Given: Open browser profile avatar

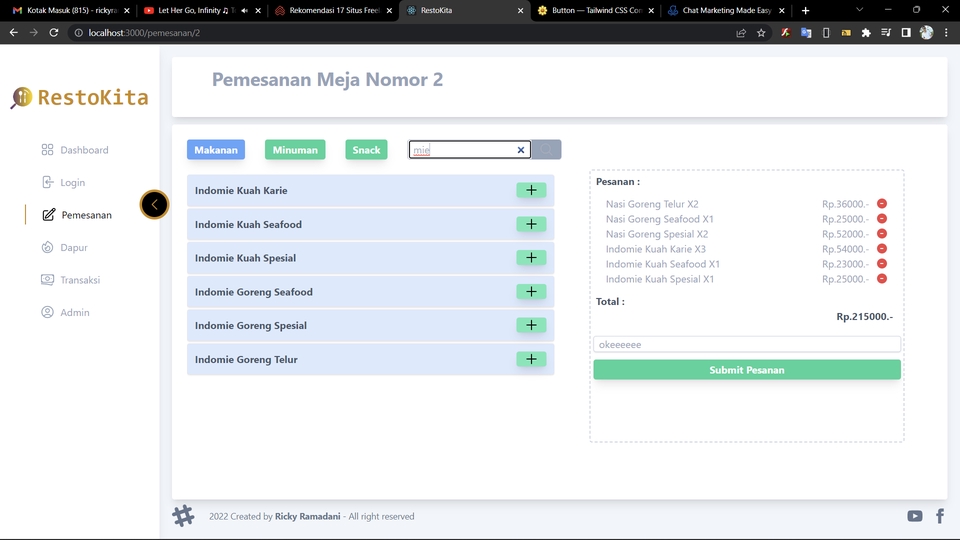Looking at the screenshot, I should pyautogui.click(x=926, y=33).
